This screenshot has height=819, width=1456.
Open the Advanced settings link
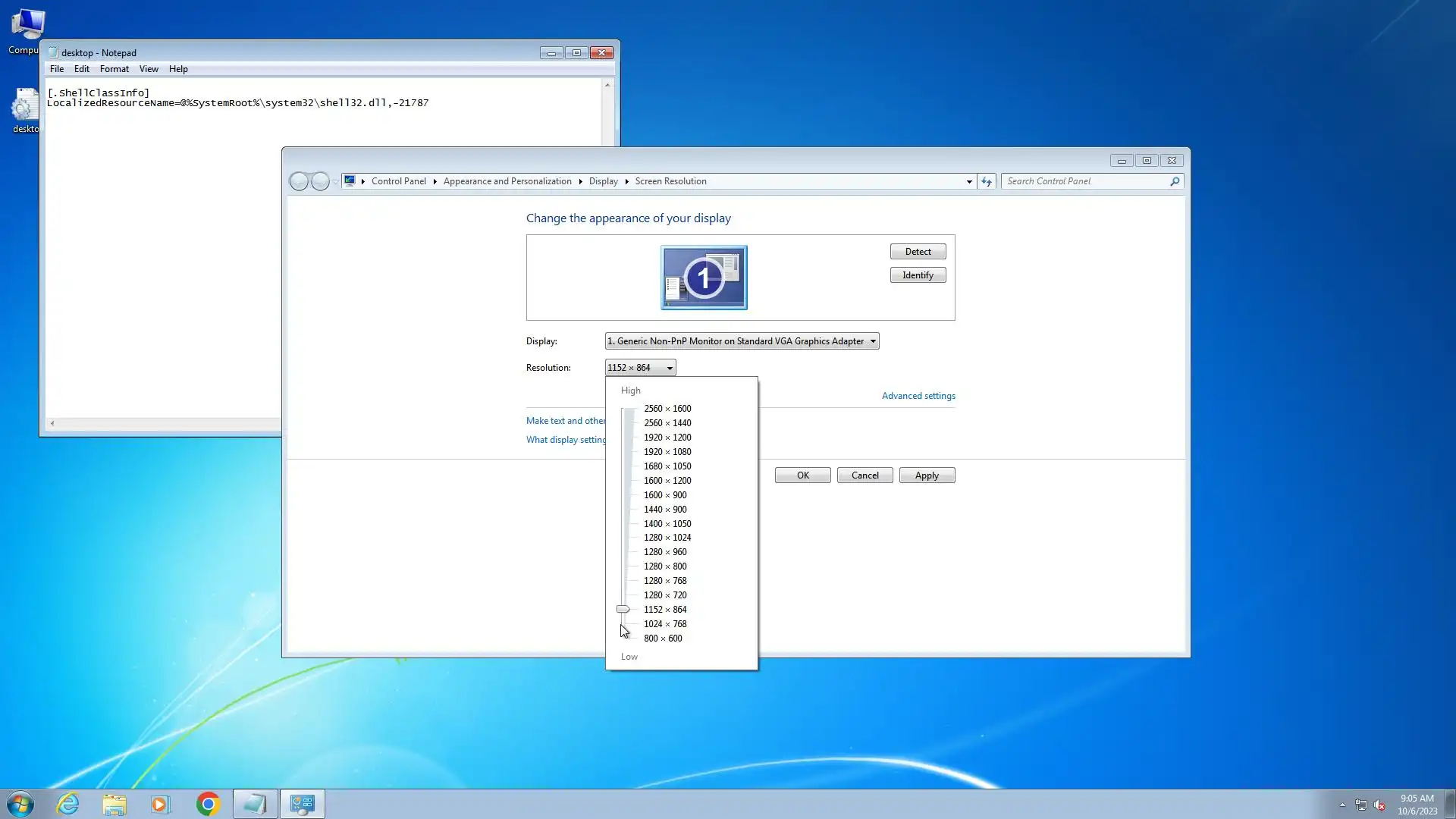pyautogui.click(x=918, y=396)
